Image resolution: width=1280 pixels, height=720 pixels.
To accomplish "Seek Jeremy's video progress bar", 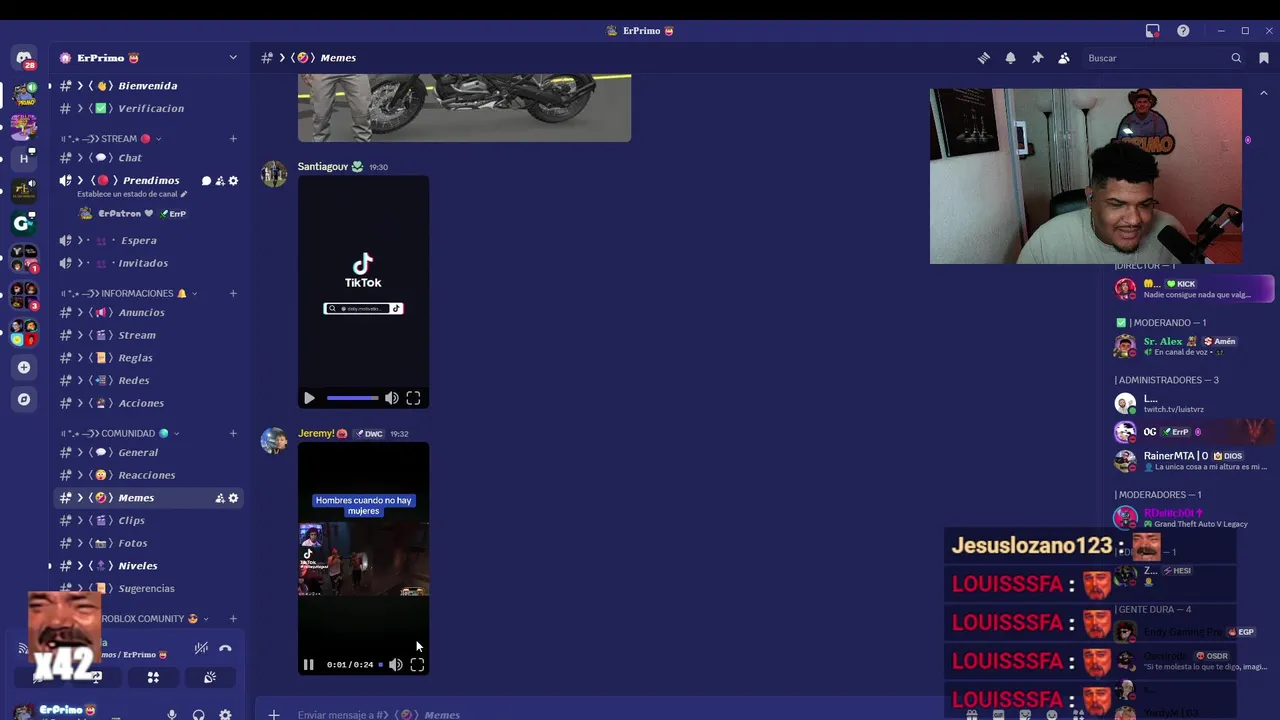I will tap(380, 664).
